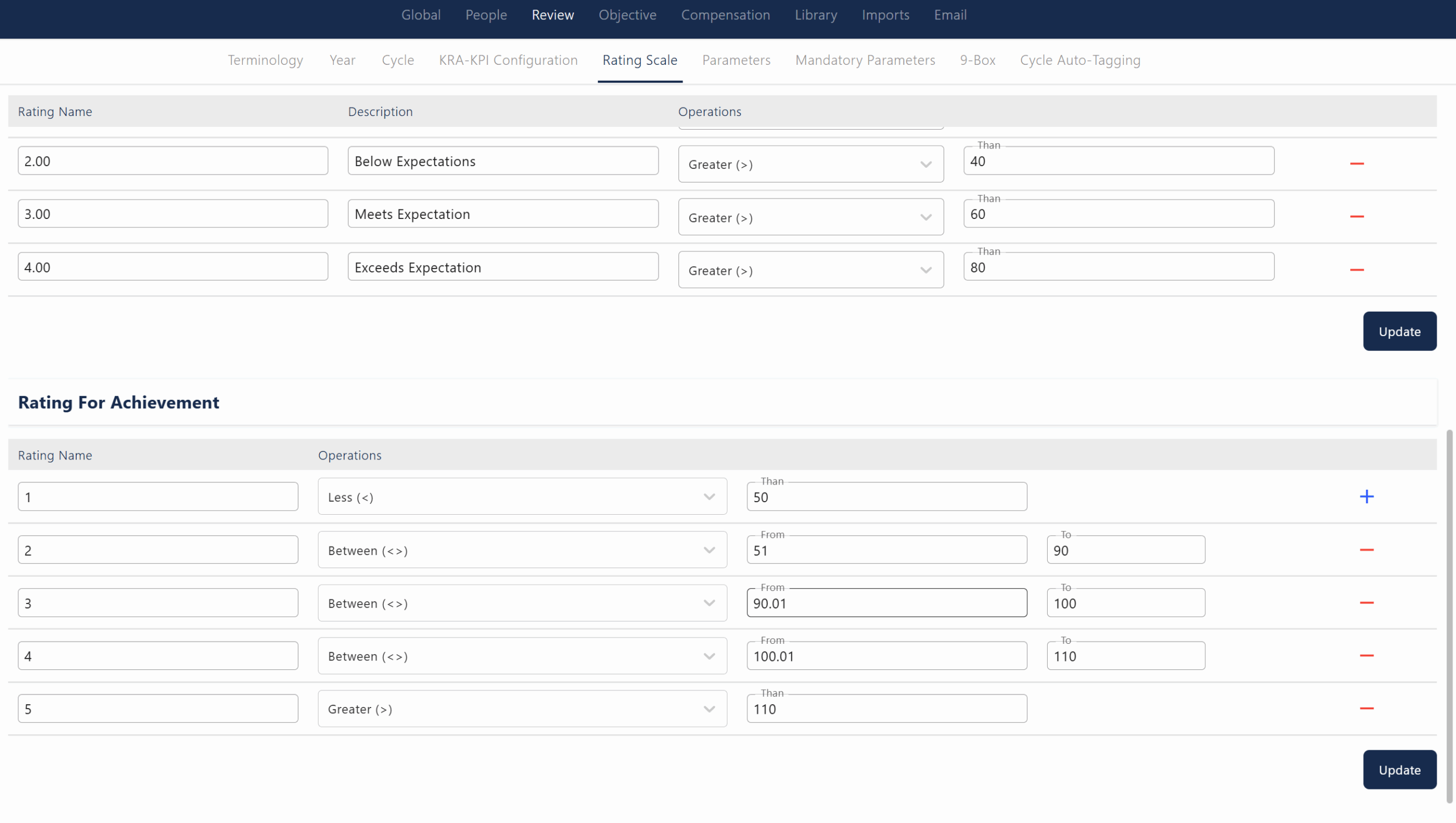The height and width of the screenshot is (823, 1456).
Task: Edit the Below Expectations description field
Action: pos(503,161)
